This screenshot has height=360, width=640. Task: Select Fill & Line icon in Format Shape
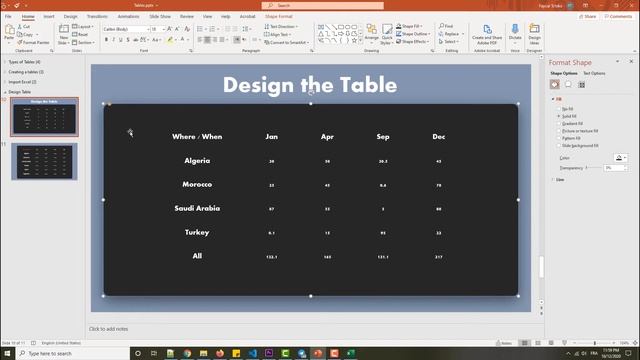click(x=554, y=84)
